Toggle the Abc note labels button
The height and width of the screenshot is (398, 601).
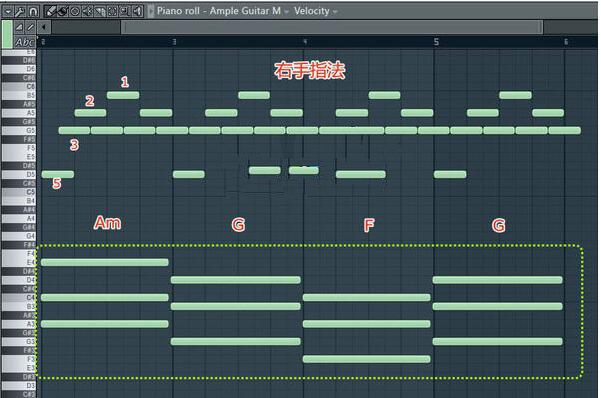pos(25,42)
